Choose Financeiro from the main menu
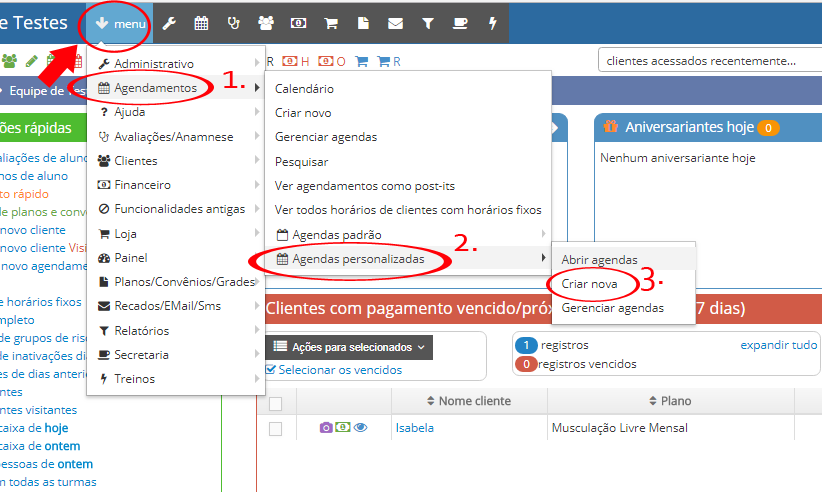The image size is (822, 492). click(142, 185)
